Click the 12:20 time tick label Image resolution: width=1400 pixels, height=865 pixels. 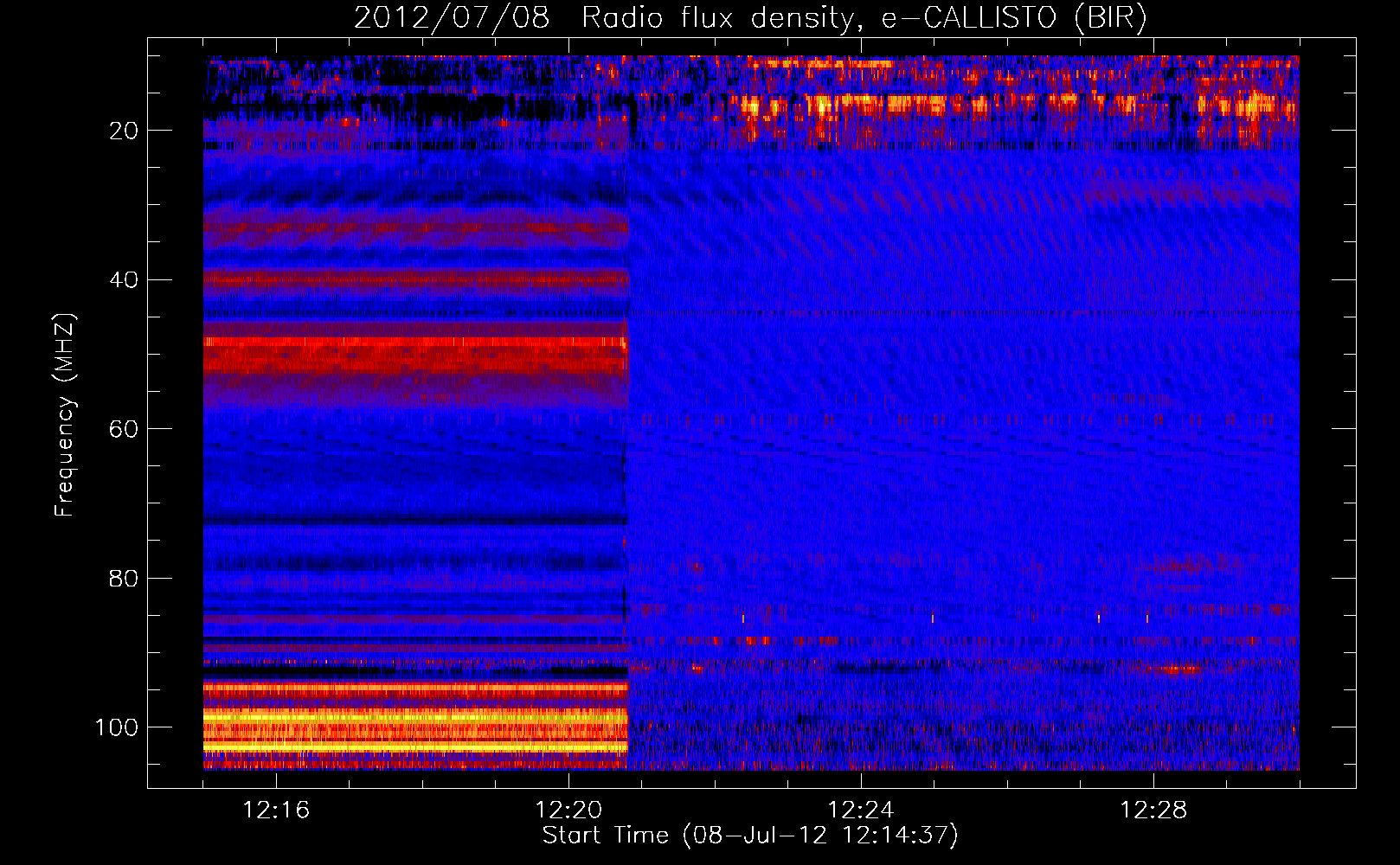[568, 811]
